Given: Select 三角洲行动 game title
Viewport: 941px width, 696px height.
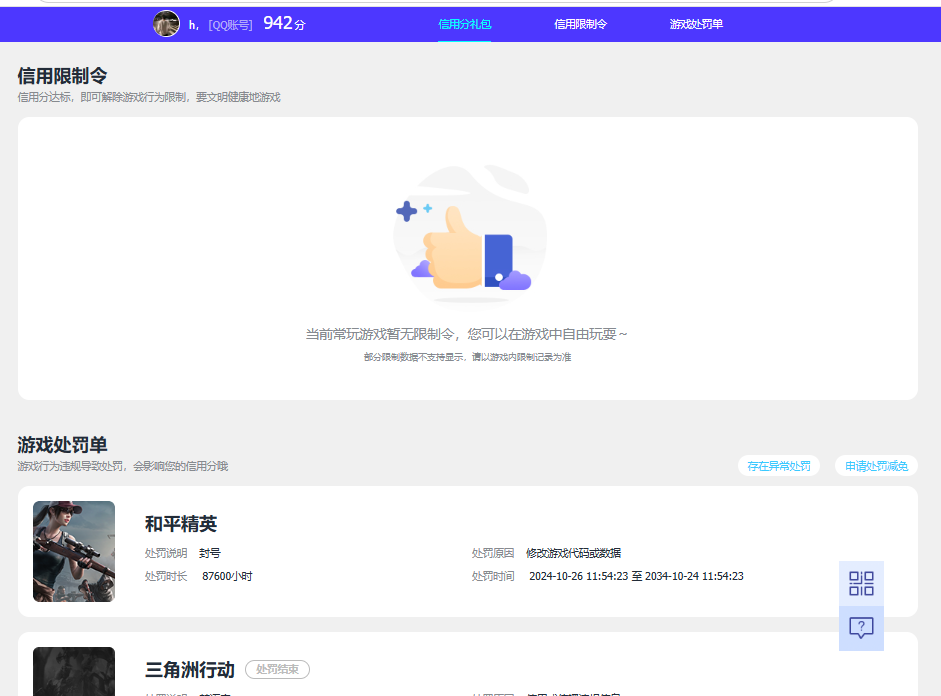Looking at the screenshot, I should 190,670.
